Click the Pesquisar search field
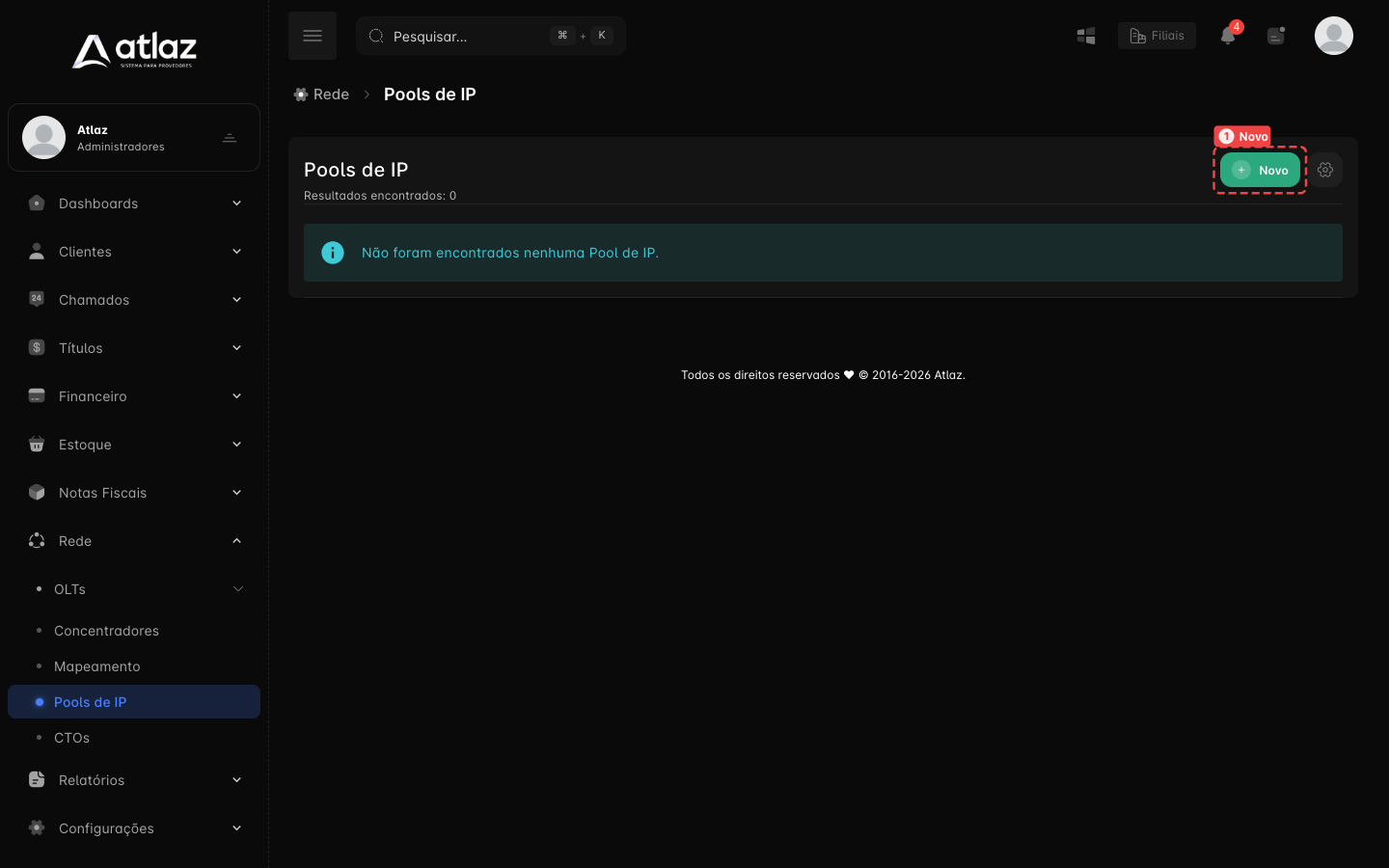Viewport: 1389px width, 868px height. point(491,36)
